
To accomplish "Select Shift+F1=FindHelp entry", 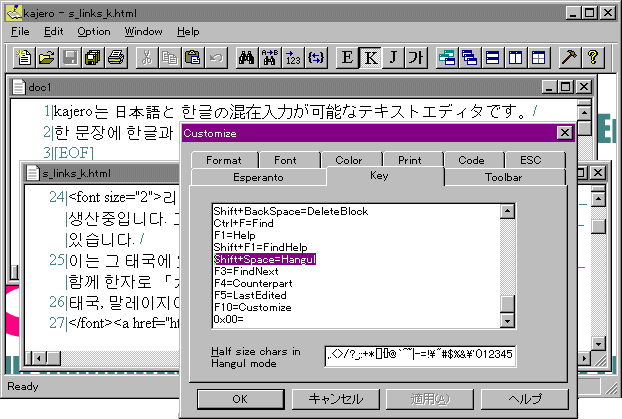I will (261, 247).
